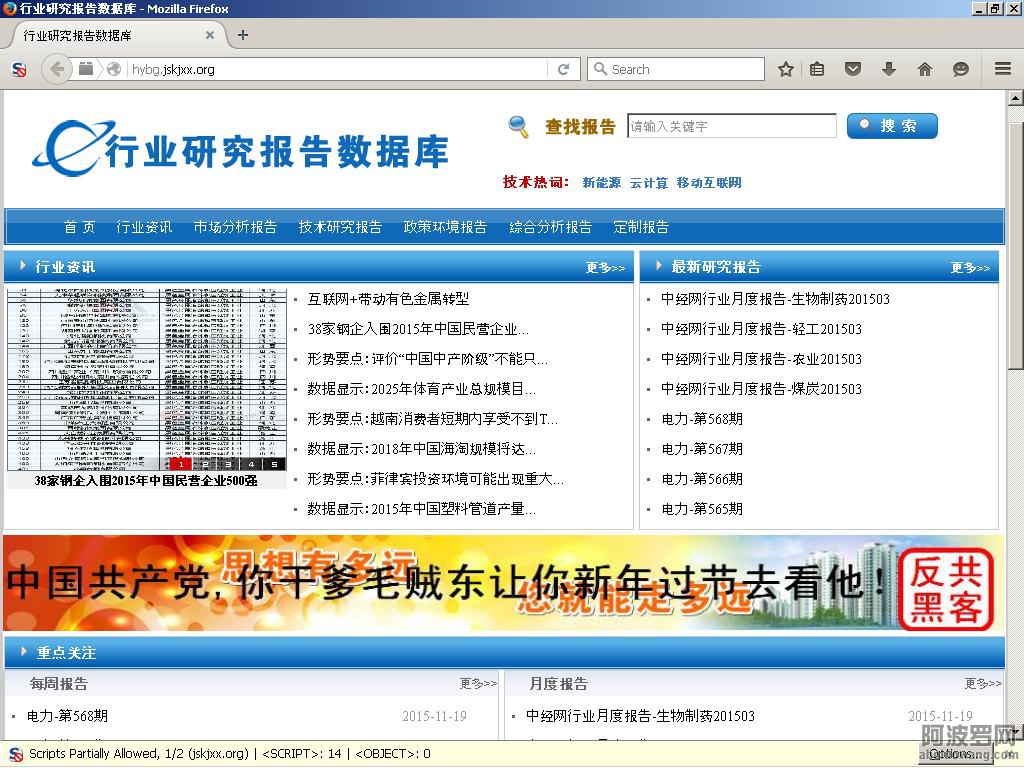Go back using the browser back arrow
The image size is (1024, 768).
pos(57,69)
